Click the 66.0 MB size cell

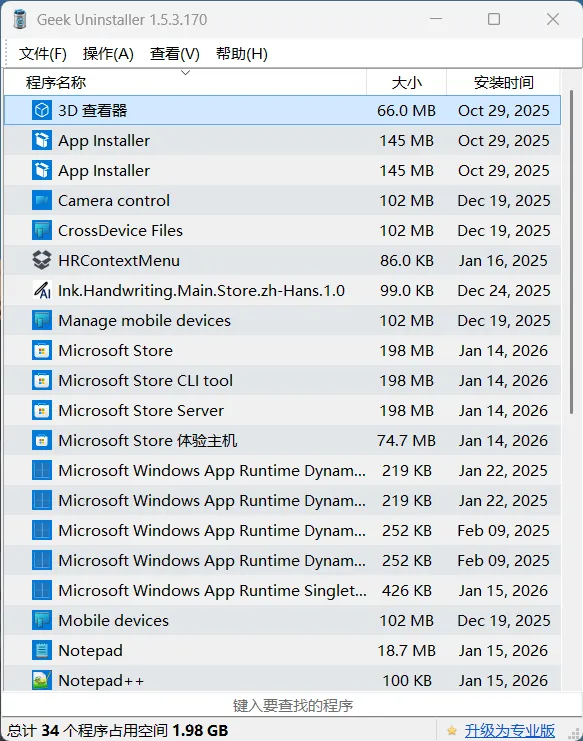(406, 111)
